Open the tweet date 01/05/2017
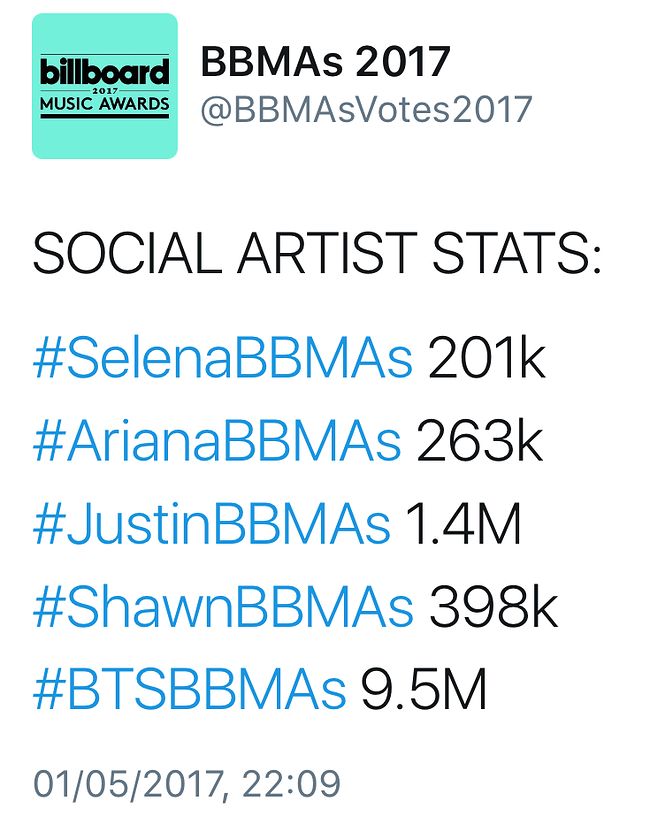This screenshot has width=650, height=824. click(124, 783)
